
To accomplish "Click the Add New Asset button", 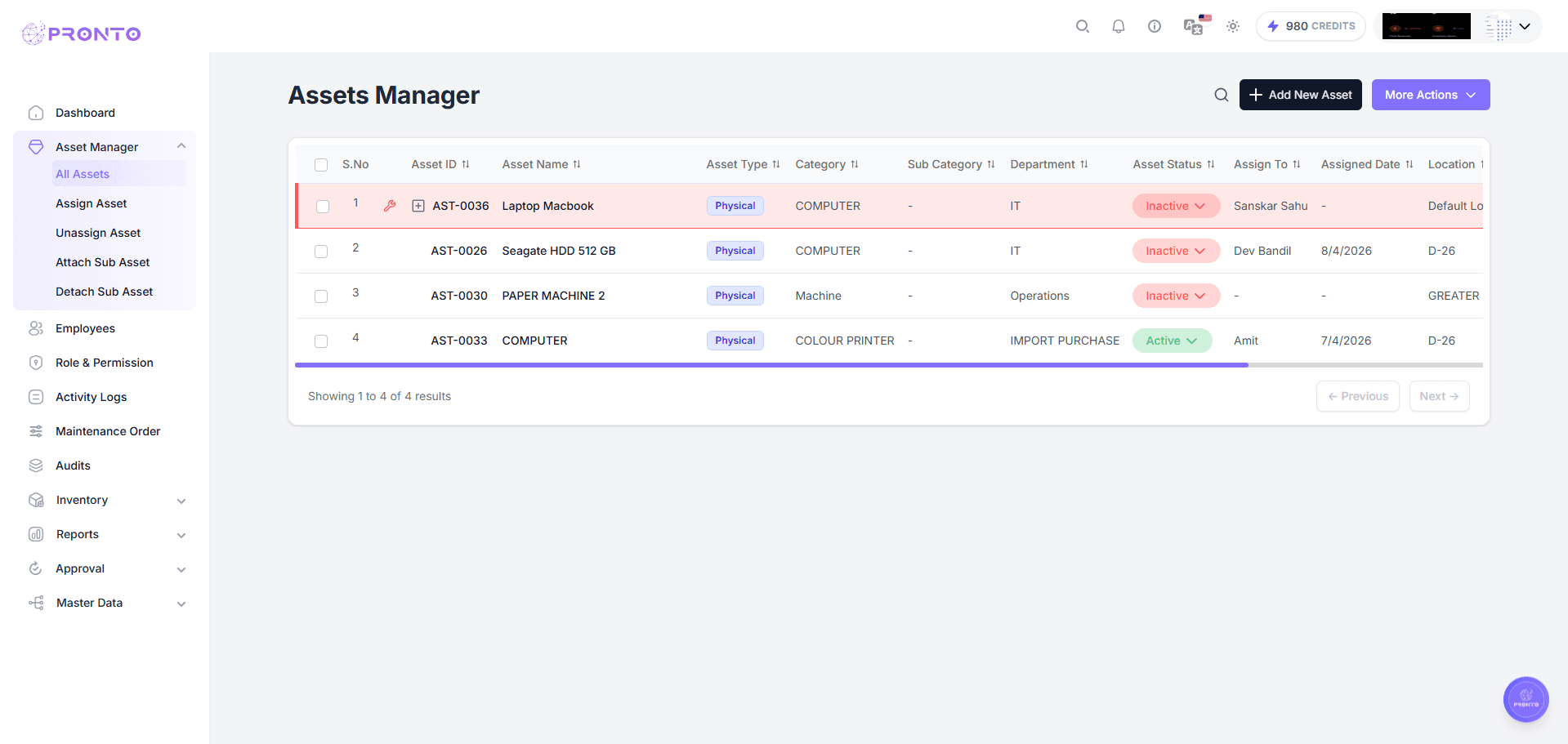I will click(x=1300, y=94).
